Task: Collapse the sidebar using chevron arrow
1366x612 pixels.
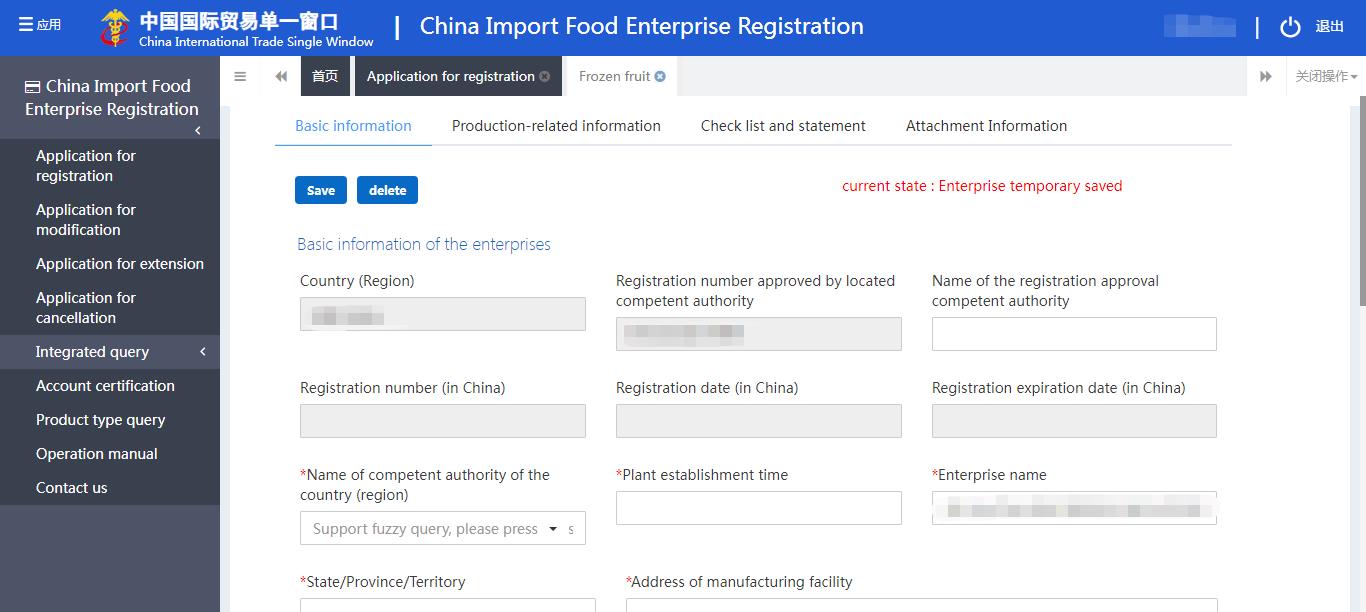Action: click(198, 131)
